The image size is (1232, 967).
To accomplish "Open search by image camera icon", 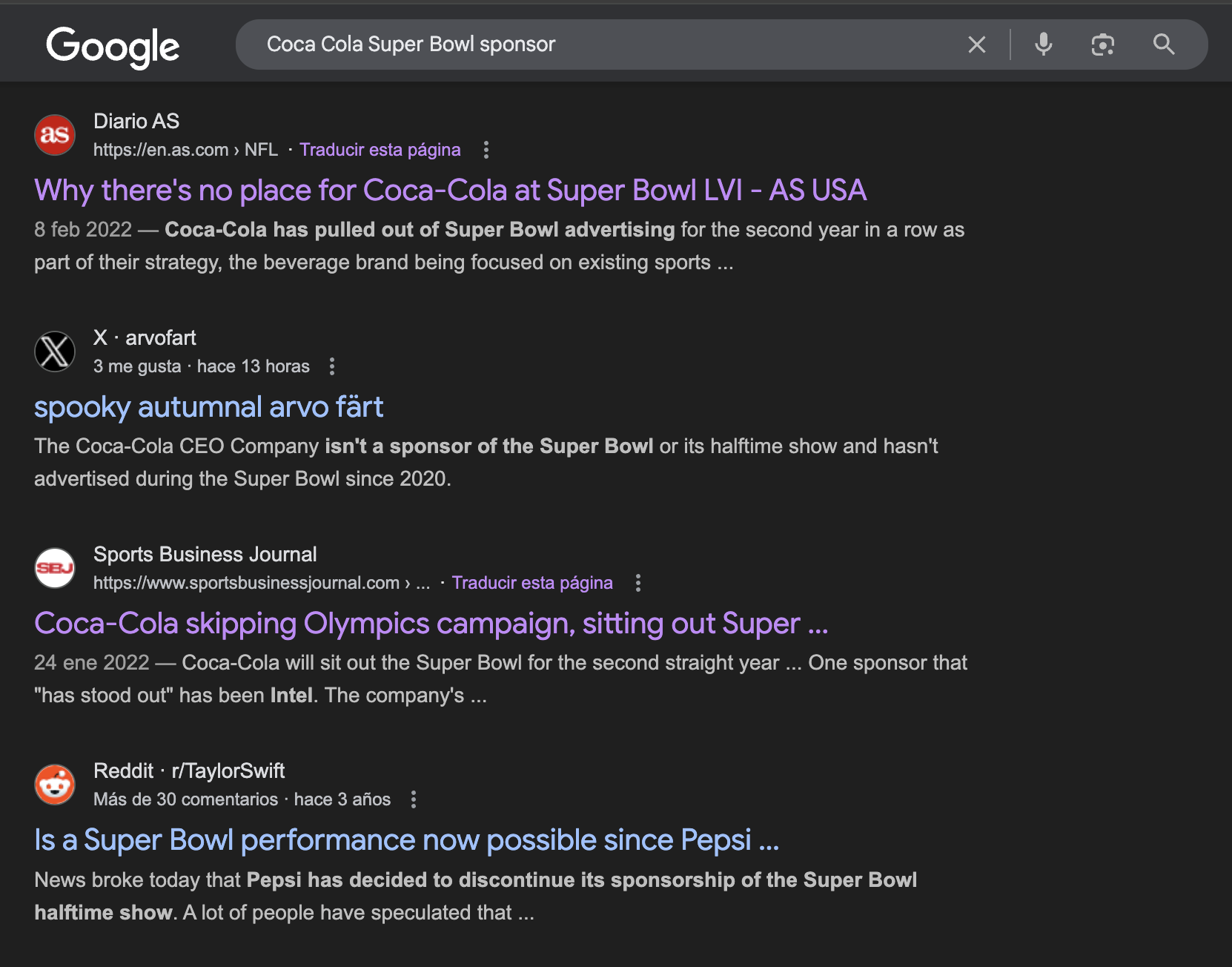I will tap(1102, 44).
